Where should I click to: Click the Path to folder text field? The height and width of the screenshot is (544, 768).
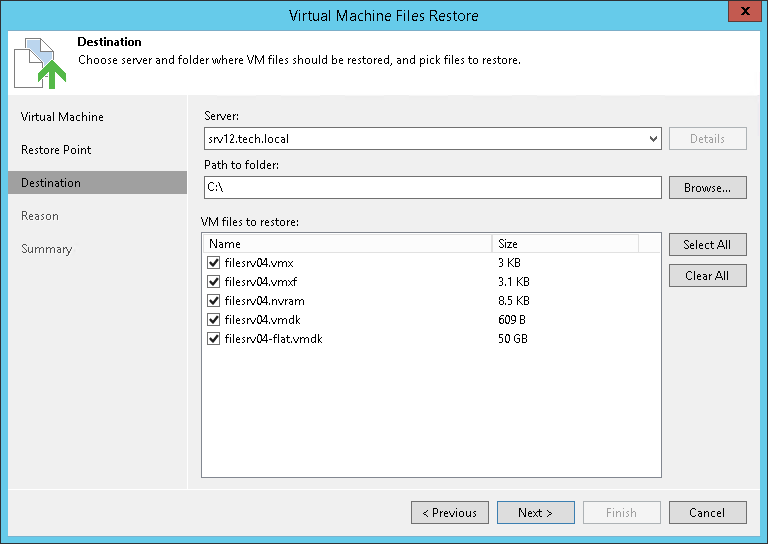(x=432, y=188)
